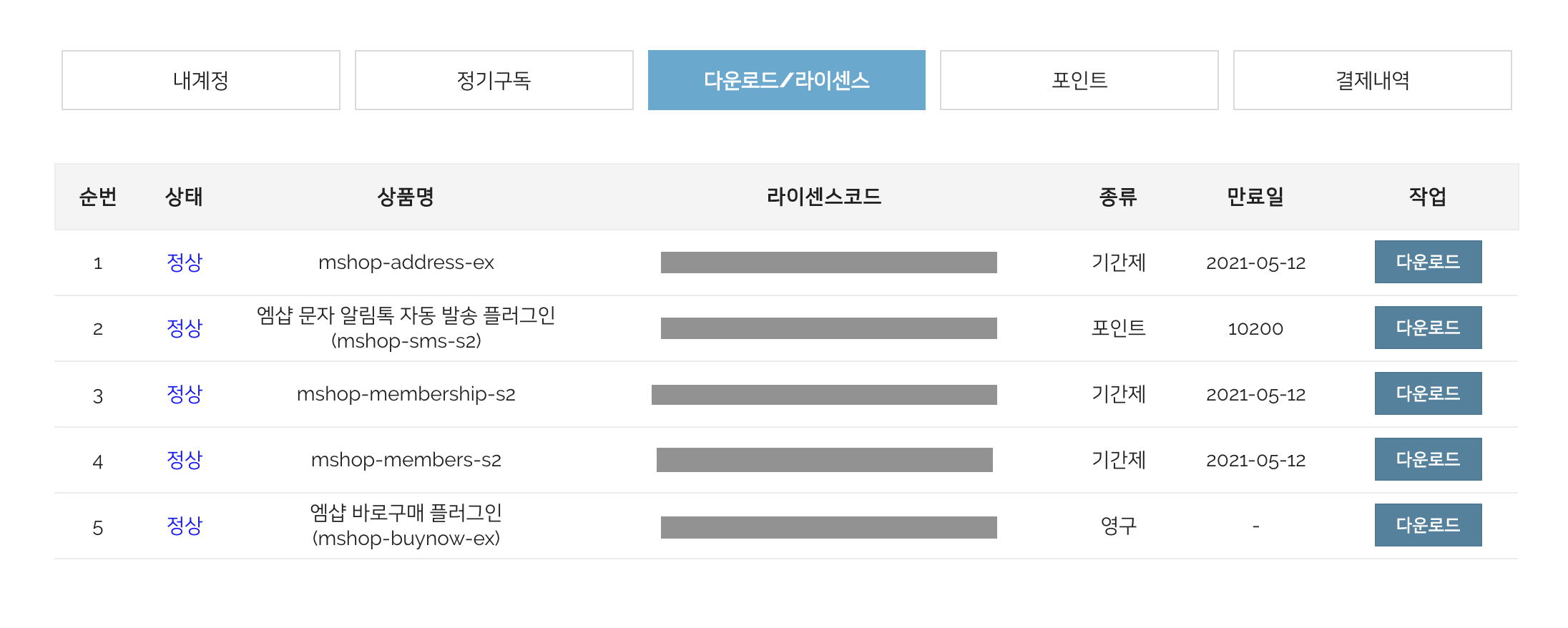Click the 정상 link in row 5
The image size is (1568, 628).
tap(185, 526)
